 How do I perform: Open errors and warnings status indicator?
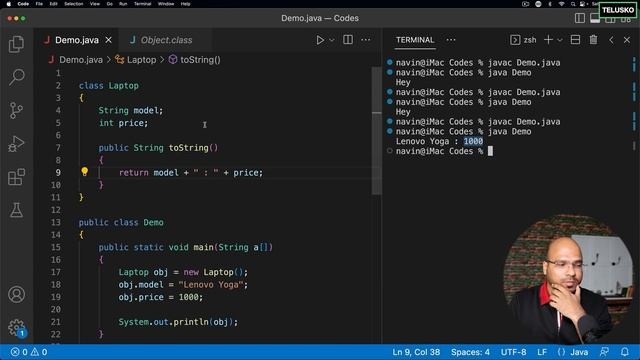pyautogui.click(x=29, y=352)
